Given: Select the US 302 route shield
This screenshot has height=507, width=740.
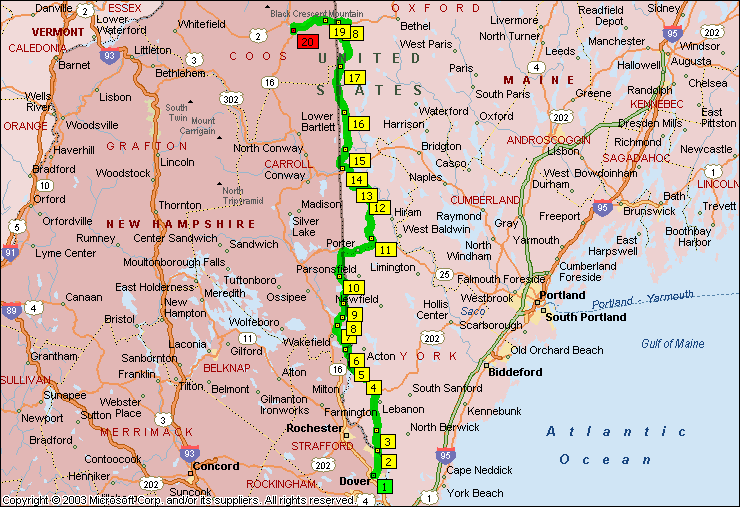Looking at the screenshot, I should (x=231, y=99).
